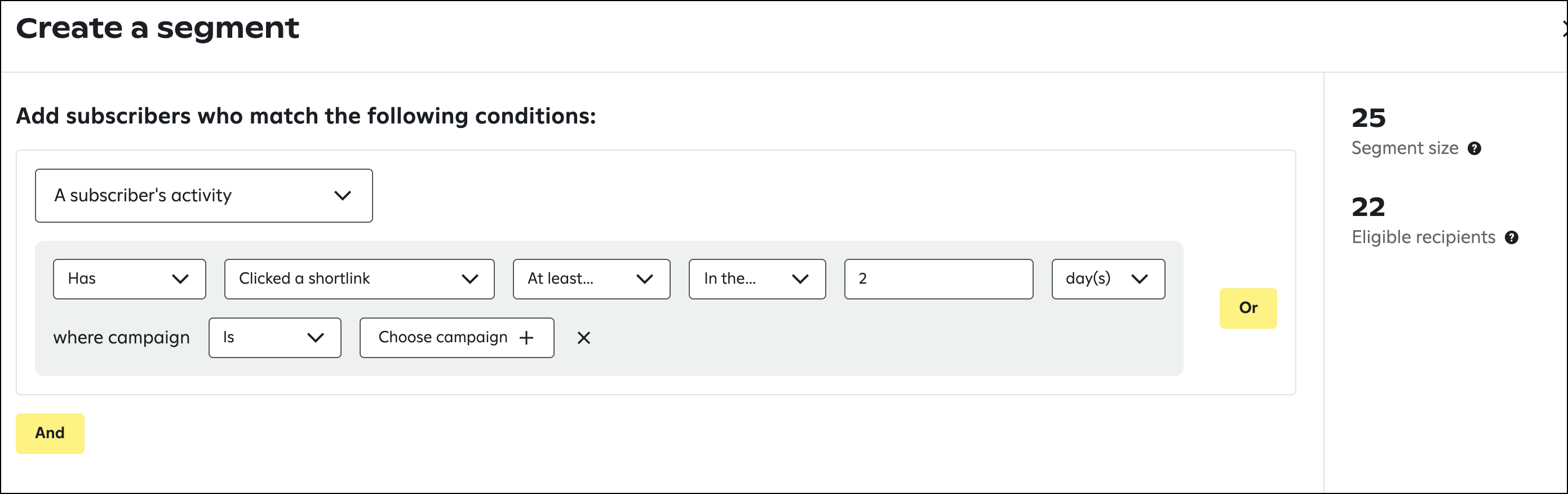
Task: Expand the "Has" condition dropdown
Action: 129,279
